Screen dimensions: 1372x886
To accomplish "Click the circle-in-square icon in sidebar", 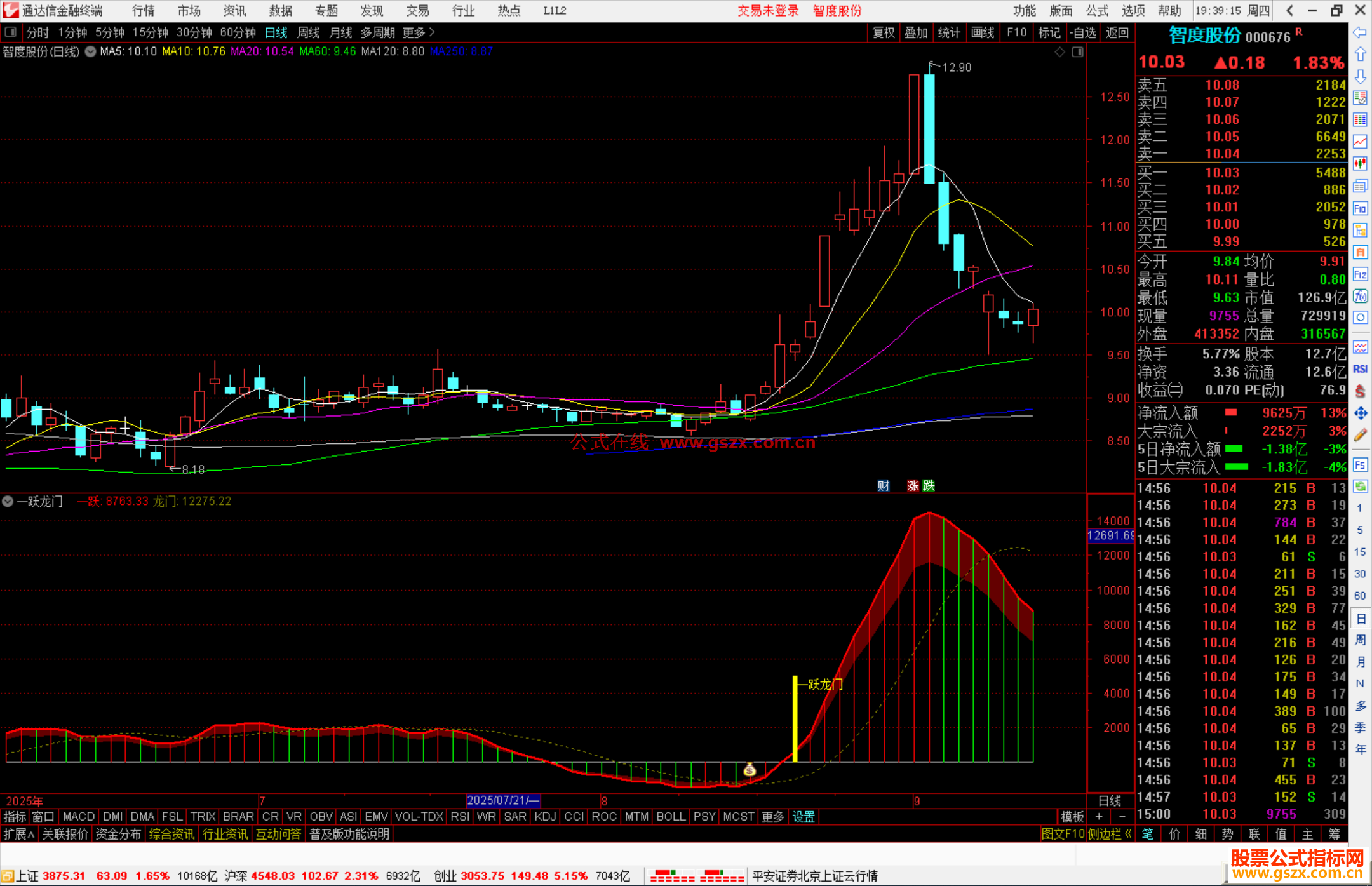I will tap(1360, 318).
